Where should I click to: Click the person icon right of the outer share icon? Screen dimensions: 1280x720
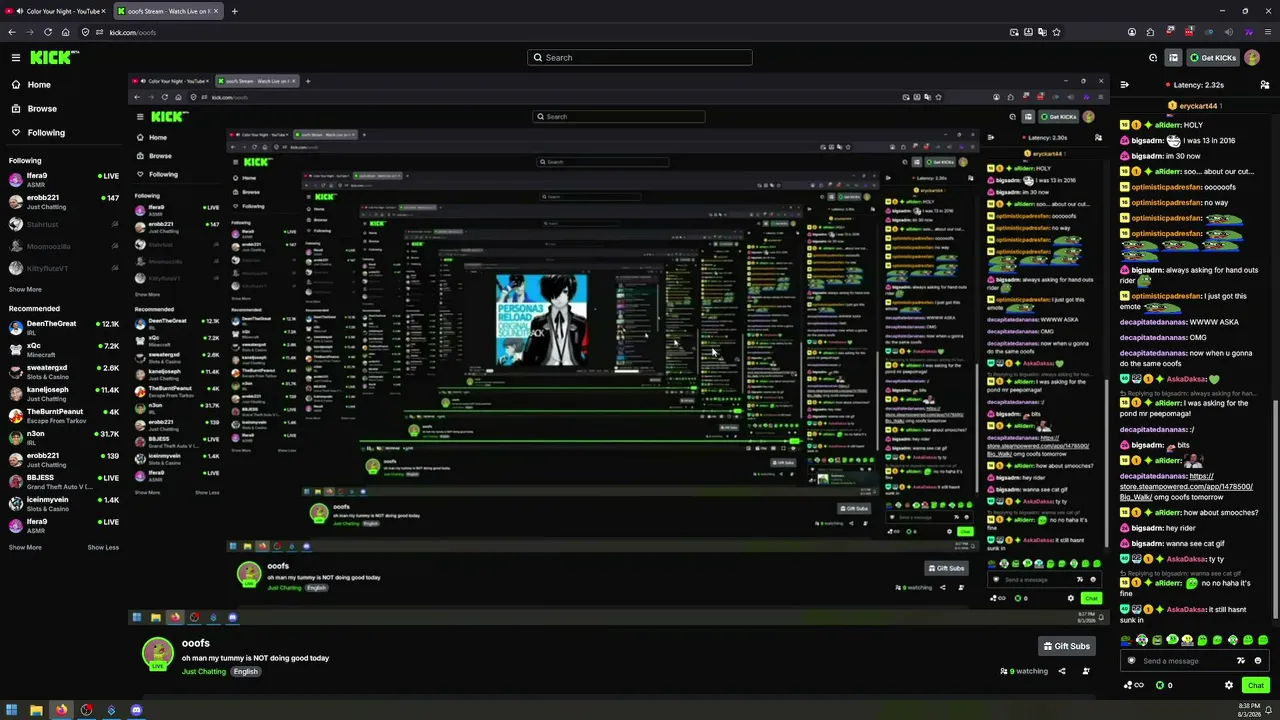point(1086,672)
